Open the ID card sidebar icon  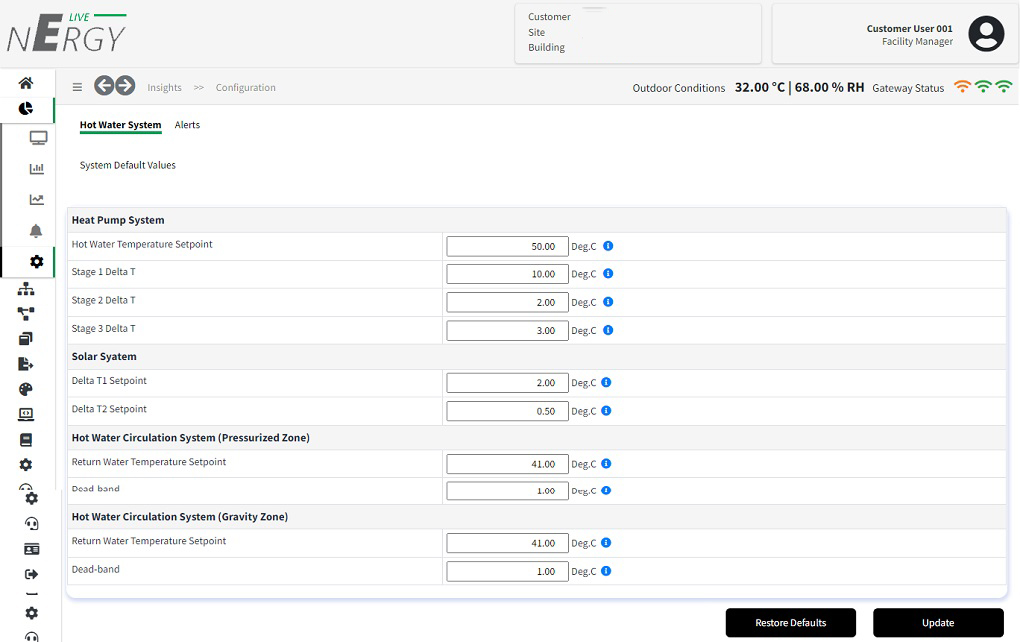pos(31,549)
